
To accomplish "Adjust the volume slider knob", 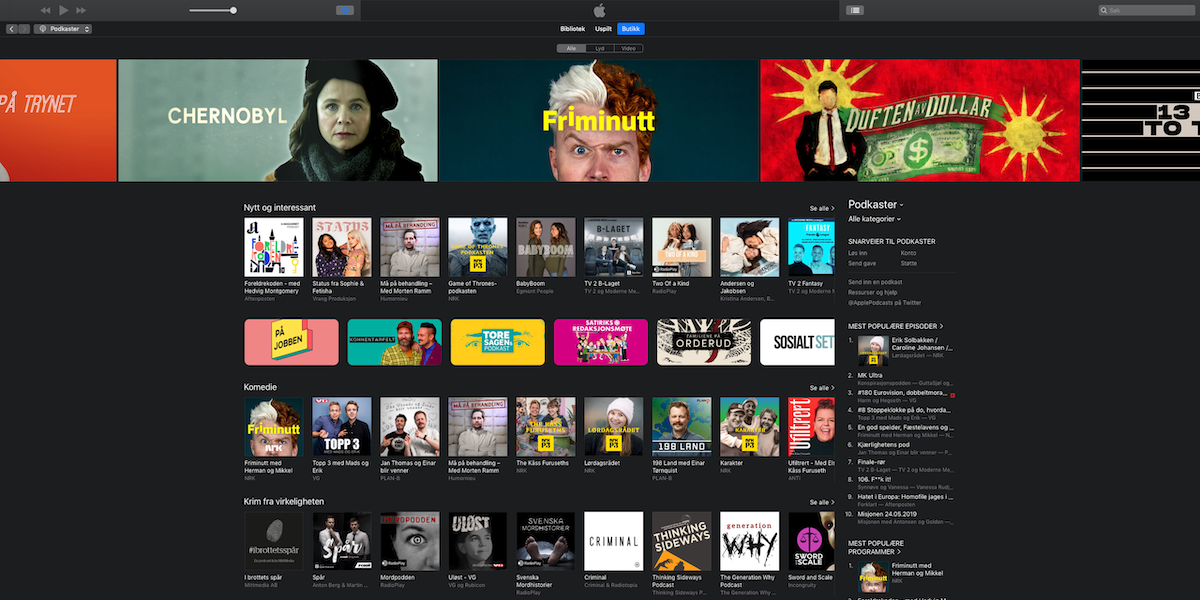I will pyautogui.click(x=233, y=10).
